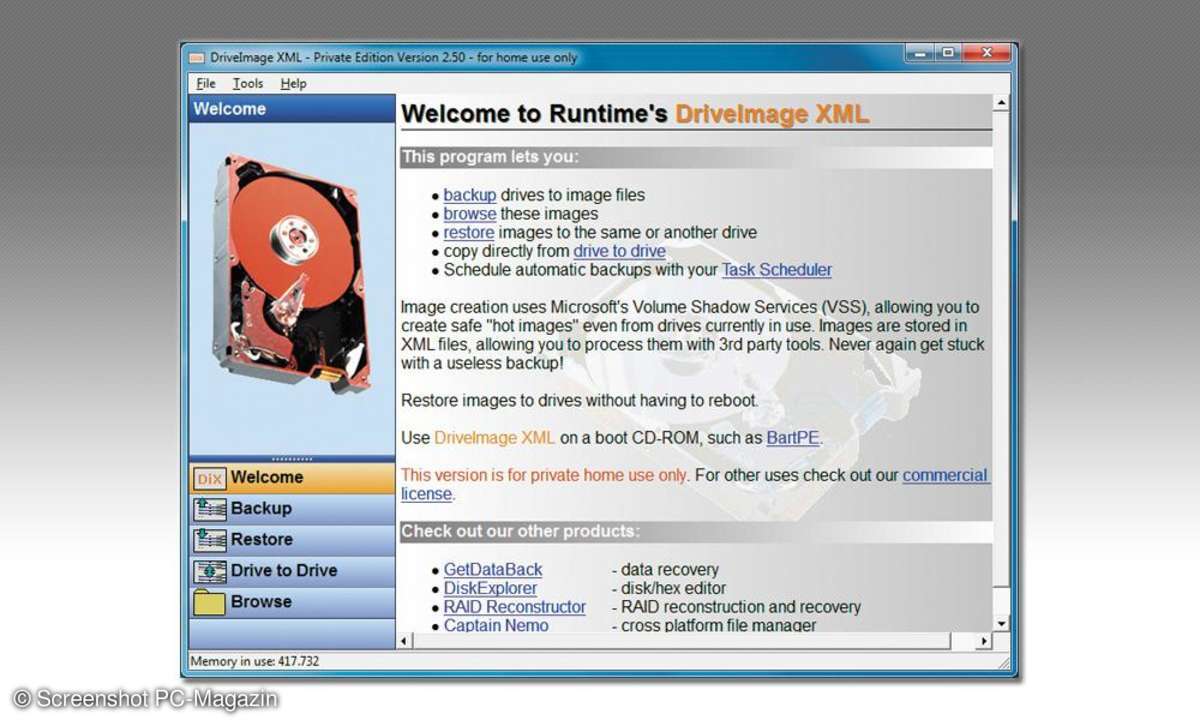Open the Task Scheduler link
Viewport: 1200px width, 720px height.
click(776, 270)
